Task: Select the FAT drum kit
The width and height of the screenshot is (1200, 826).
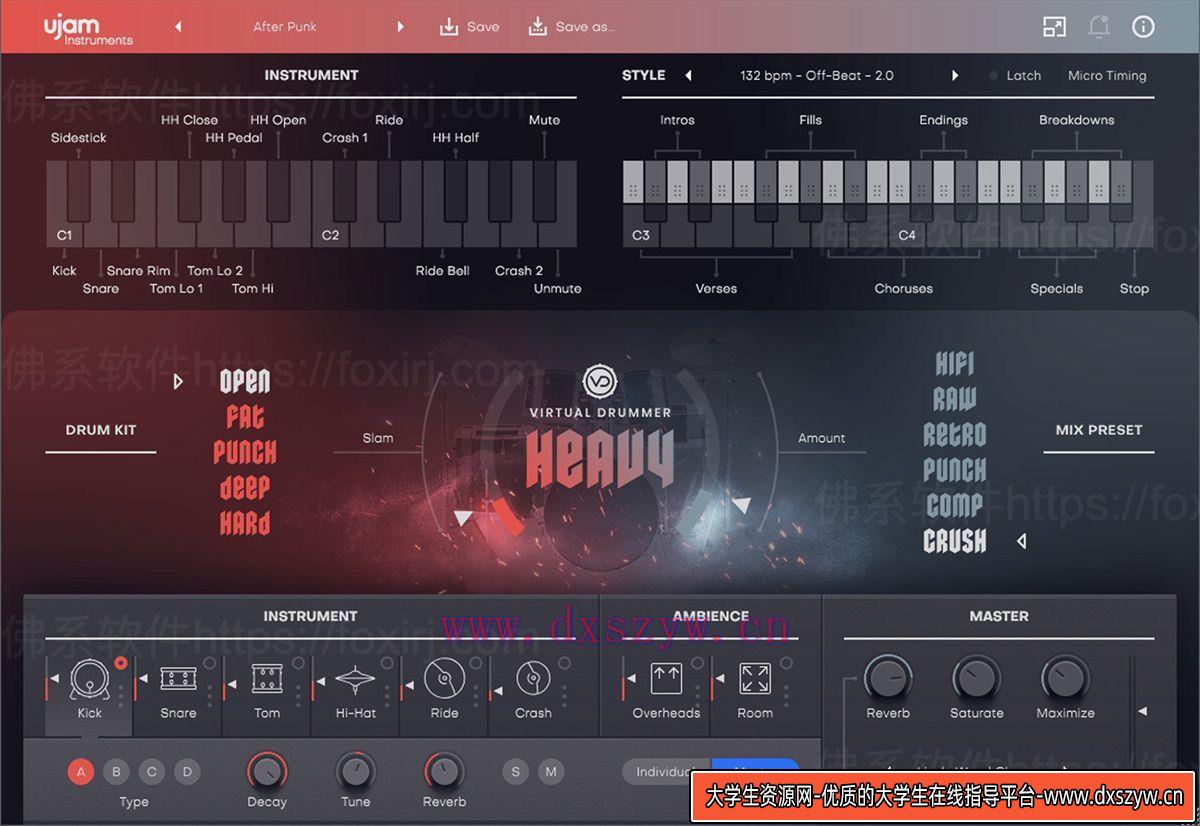Action: point(245,416)
